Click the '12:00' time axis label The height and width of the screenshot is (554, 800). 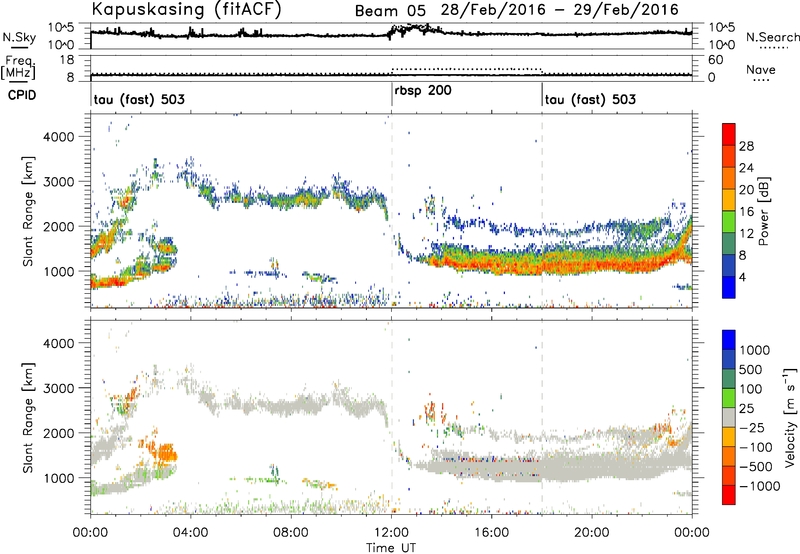[x=391, y=533]
